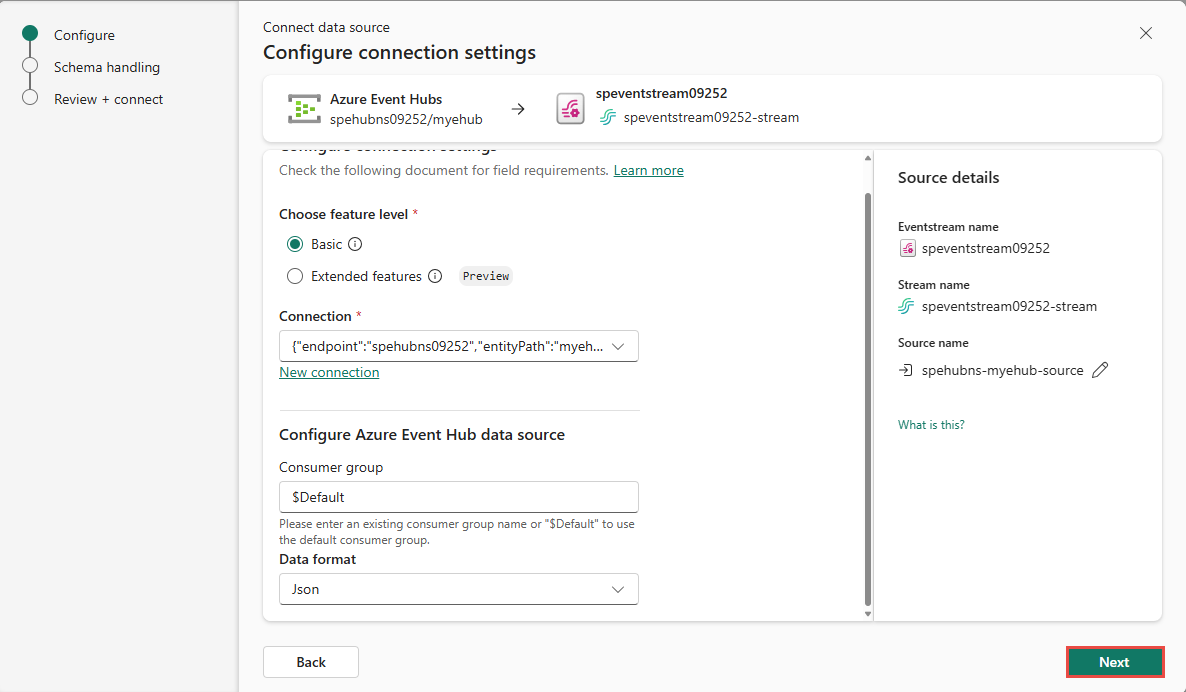Image resolution: width=1186 pixels, height=692 pixels.
Task: Click the Back button
Action: 311,662
